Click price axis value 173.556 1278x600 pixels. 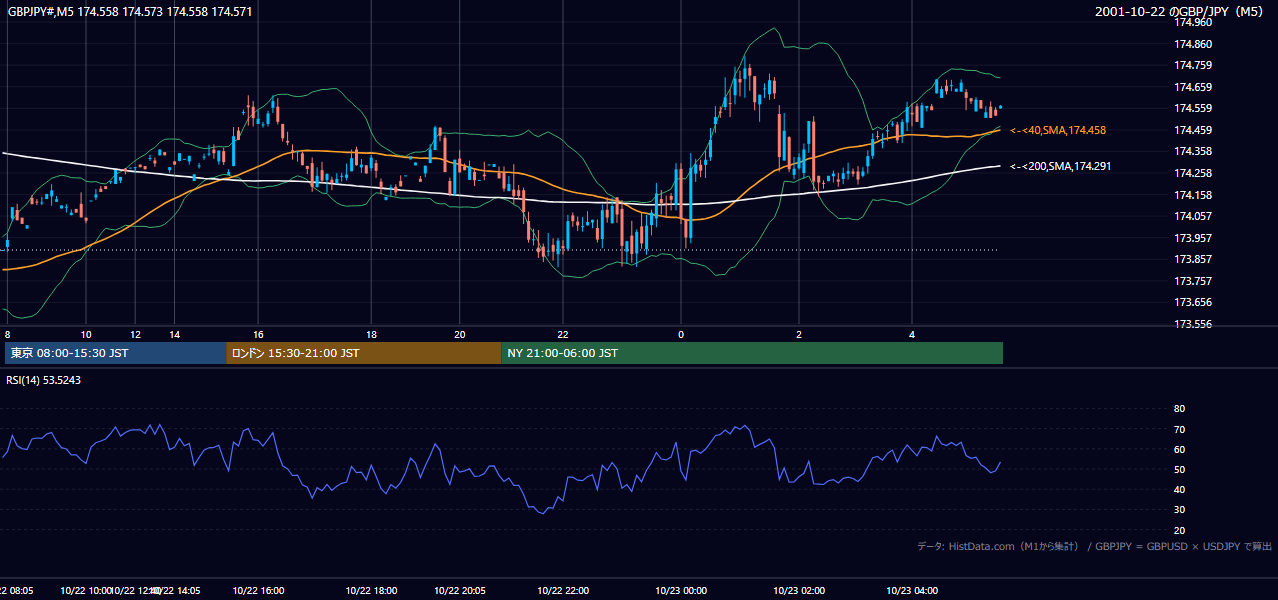1192,324
